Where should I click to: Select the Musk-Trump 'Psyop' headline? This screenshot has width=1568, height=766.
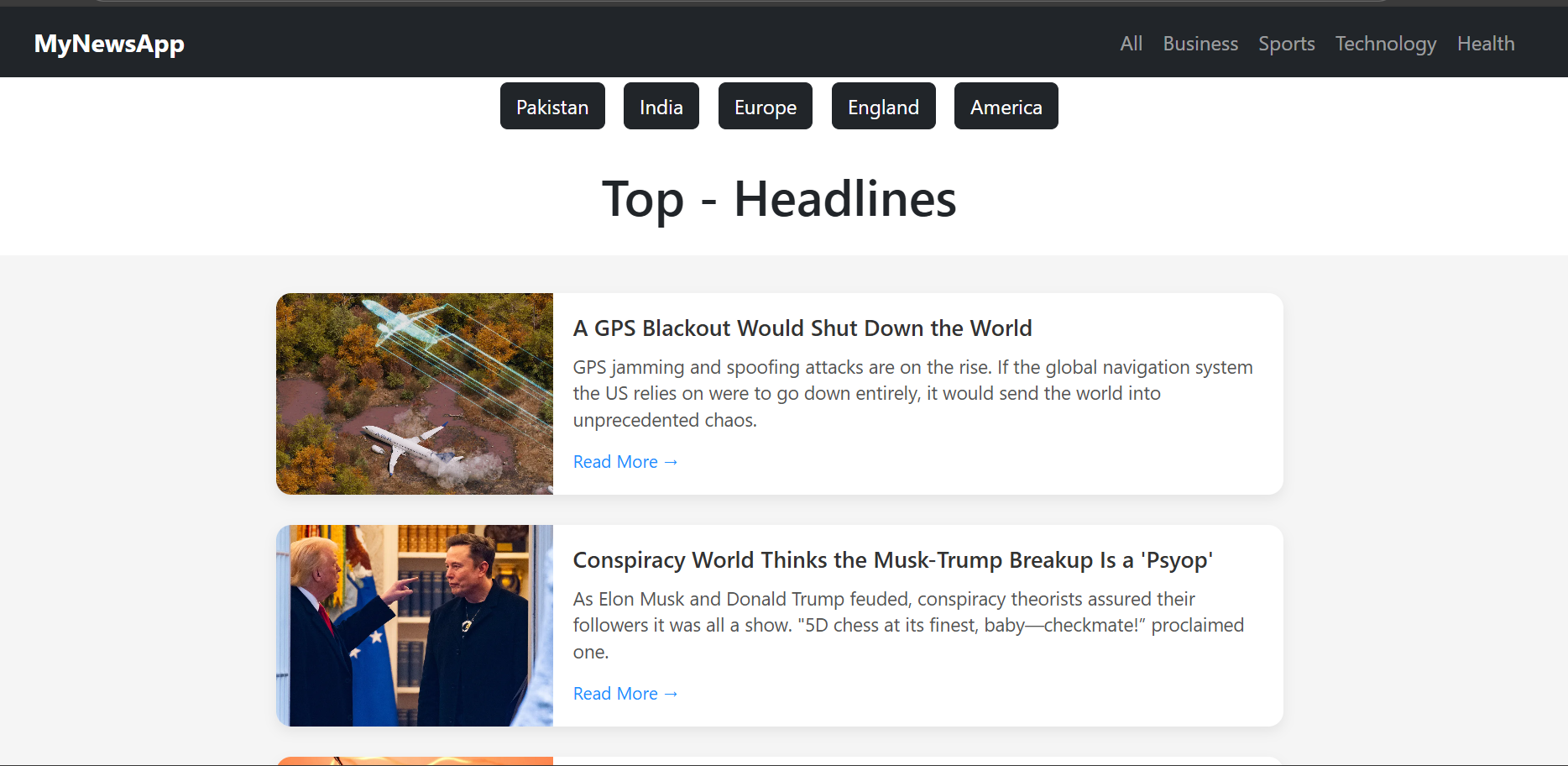893,559
